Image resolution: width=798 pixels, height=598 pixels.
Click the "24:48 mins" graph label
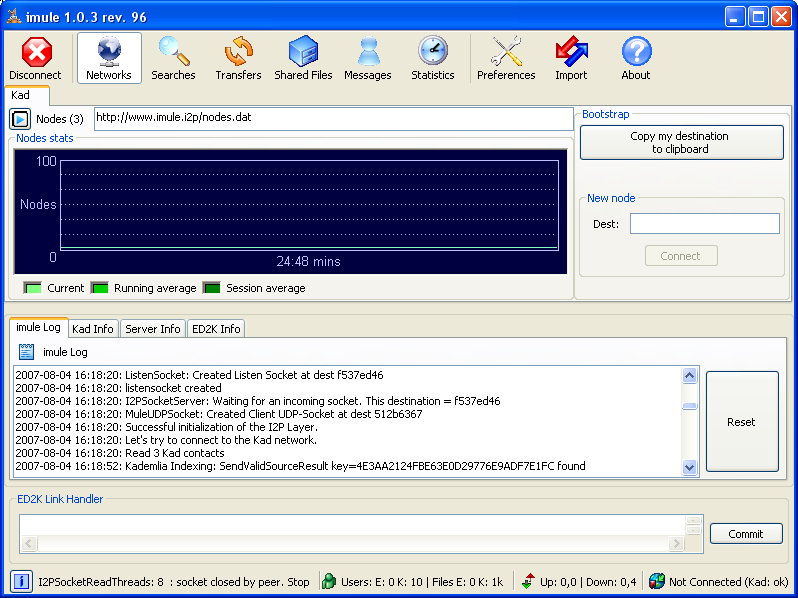(x=308, y=262)
